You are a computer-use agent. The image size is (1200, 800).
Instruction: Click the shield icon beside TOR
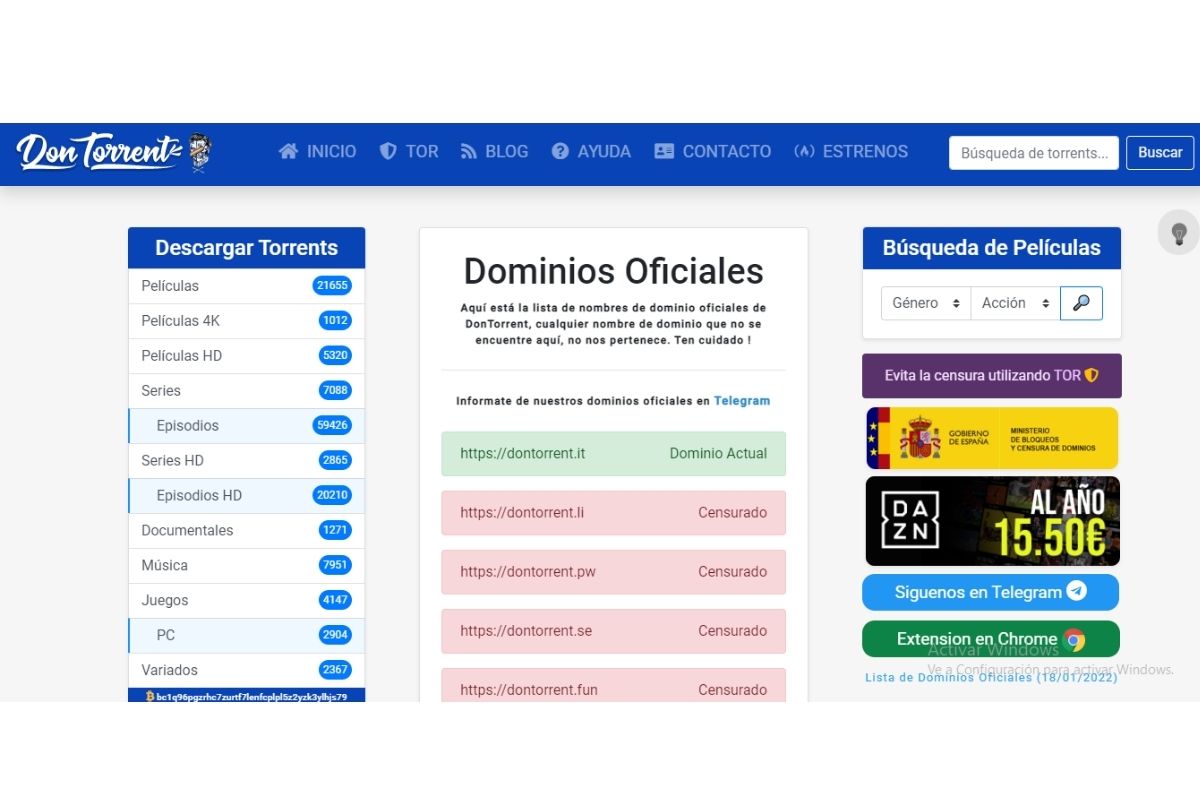coord(388,152)
